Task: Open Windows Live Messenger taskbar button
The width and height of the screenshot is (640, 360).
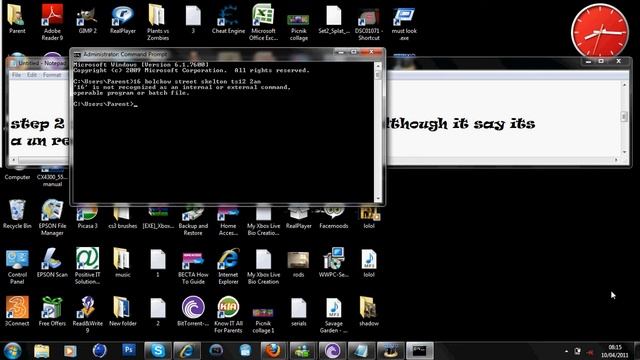Action: click(302, 351)
